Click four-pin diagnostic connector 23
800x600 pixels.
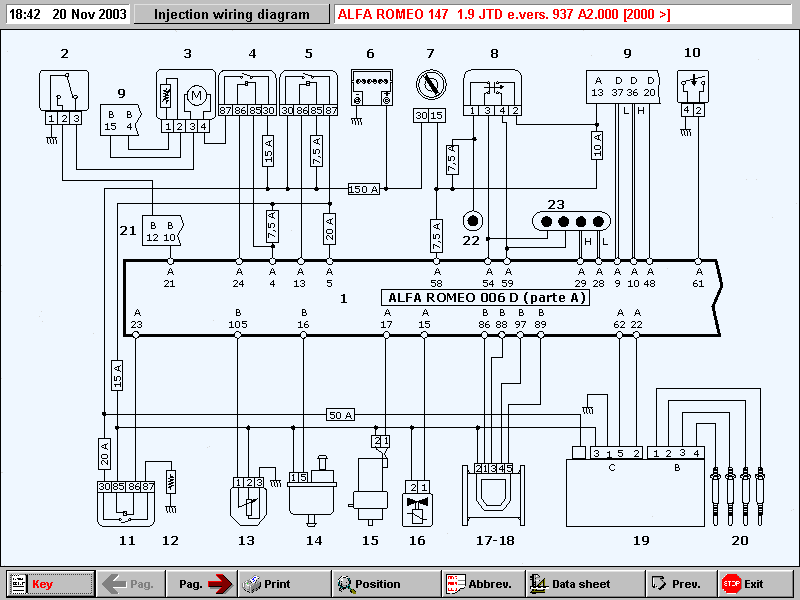pos(571,221)
